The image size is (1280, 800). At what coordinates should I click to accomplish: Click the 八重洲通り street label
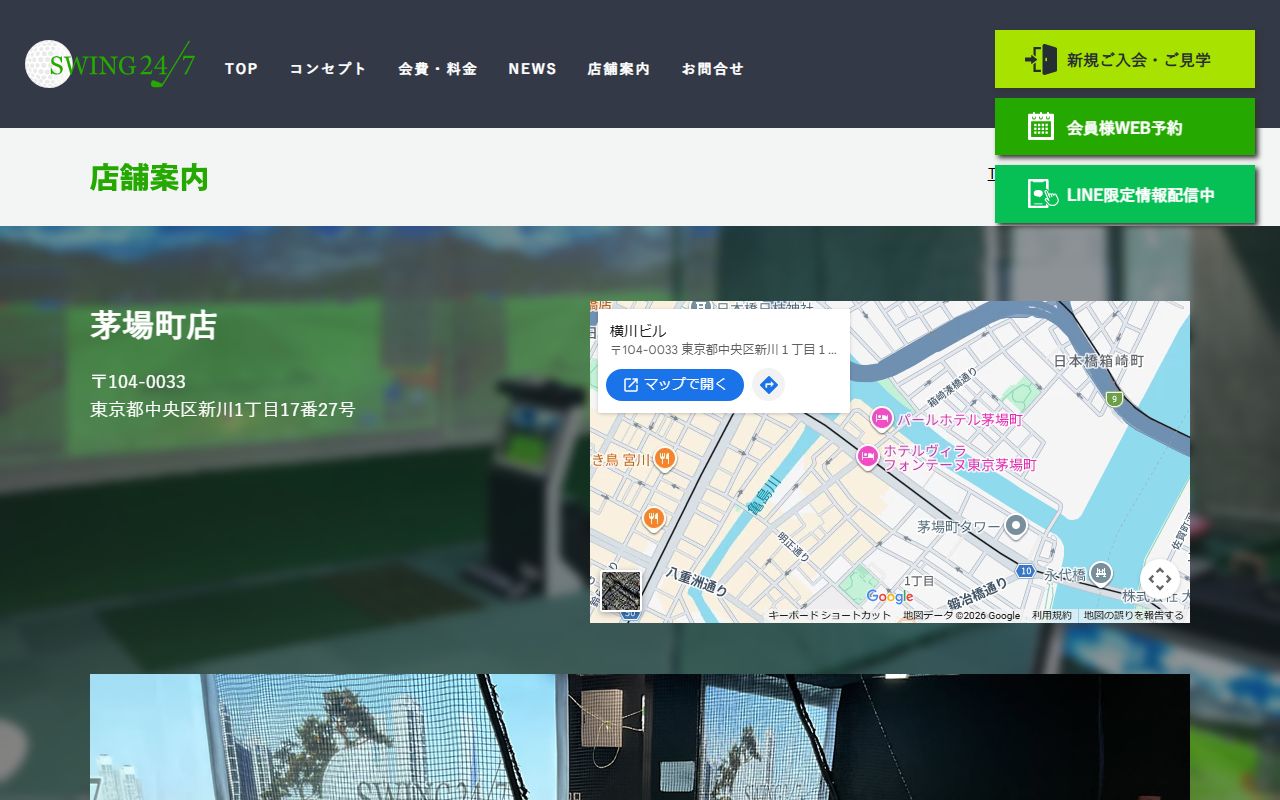697,582
